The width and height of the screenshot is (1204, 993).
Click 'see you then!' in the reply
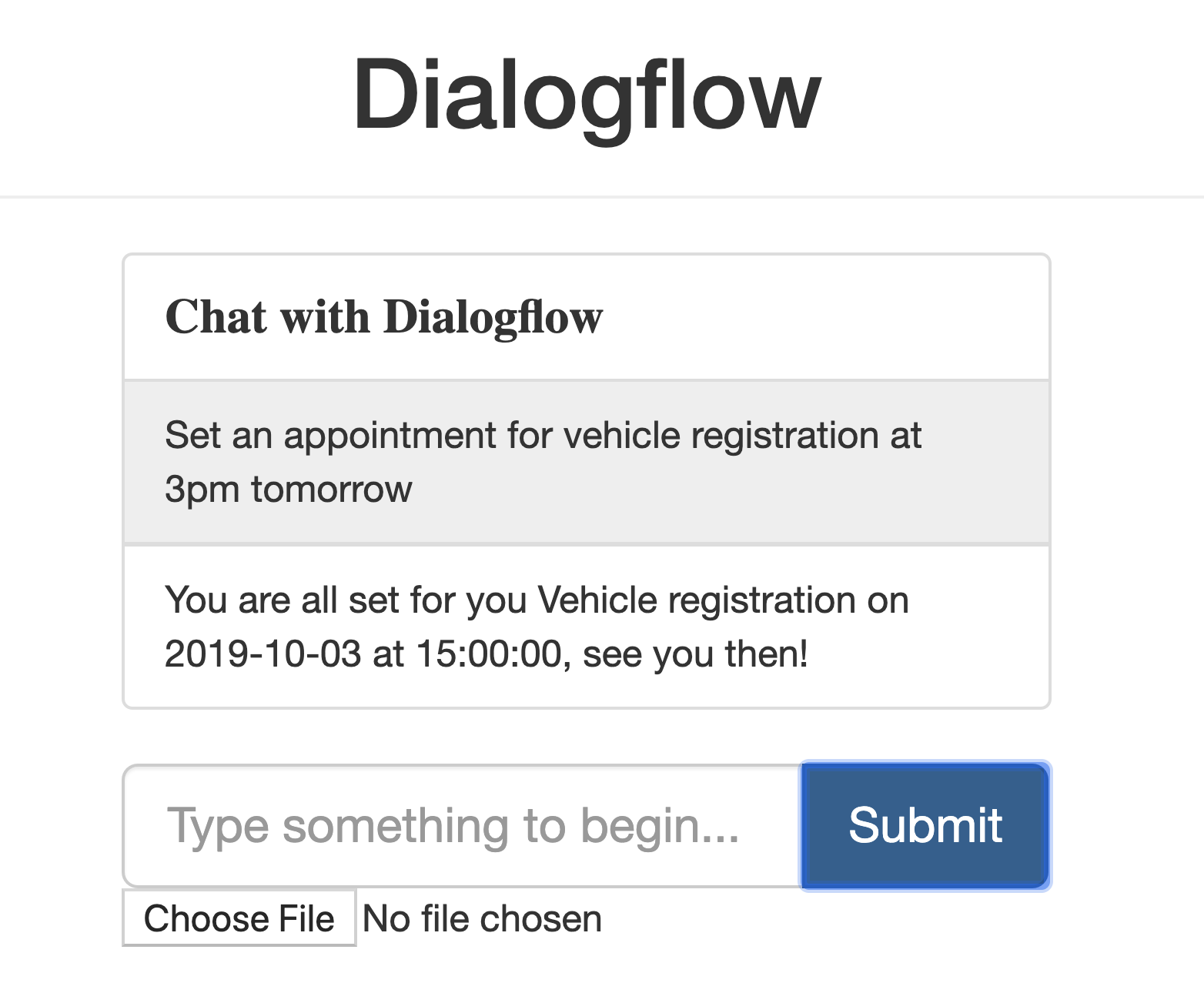click(x=695, y=654)
